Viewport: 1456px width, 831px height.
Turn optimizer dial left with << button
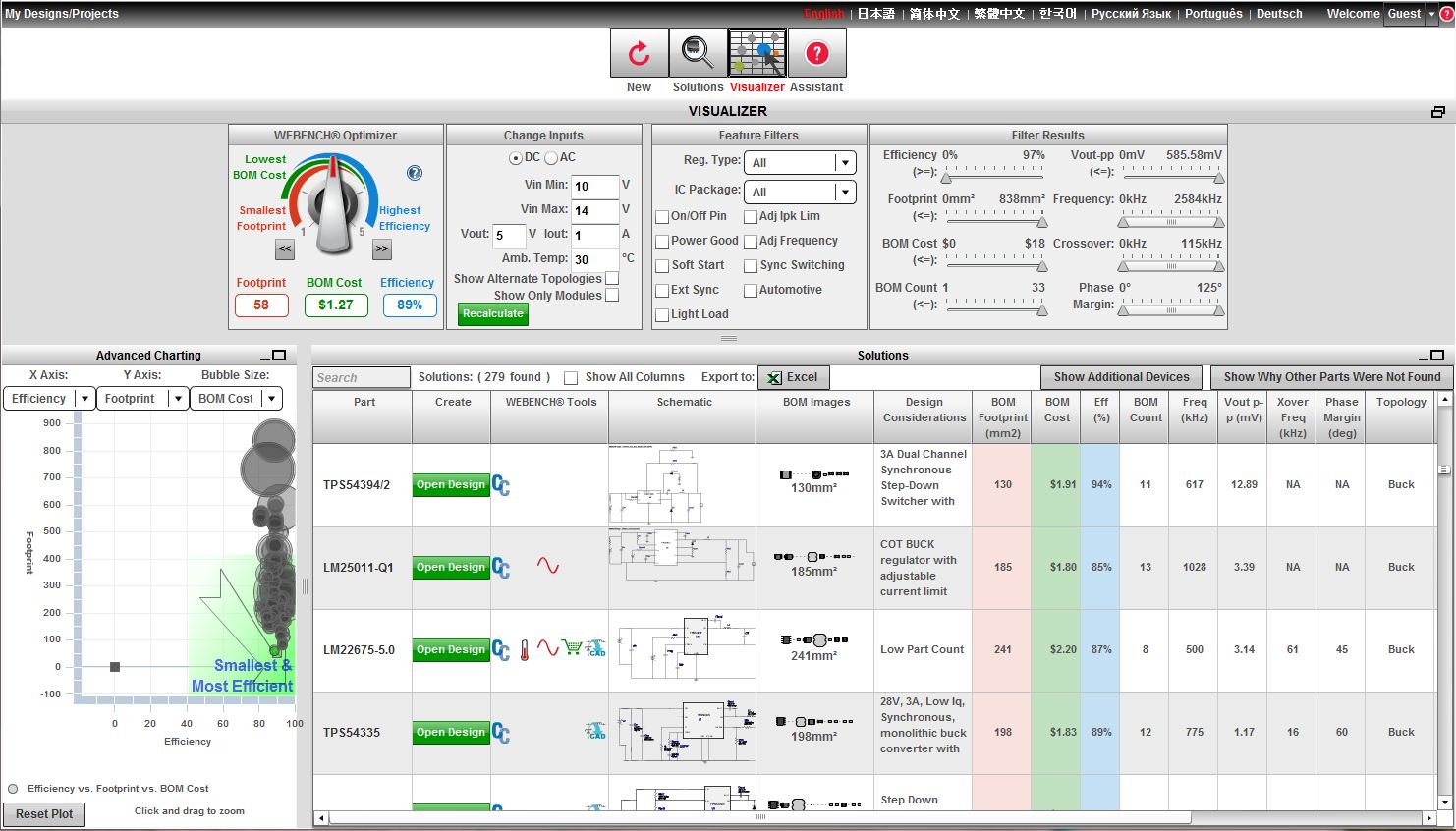285,249
